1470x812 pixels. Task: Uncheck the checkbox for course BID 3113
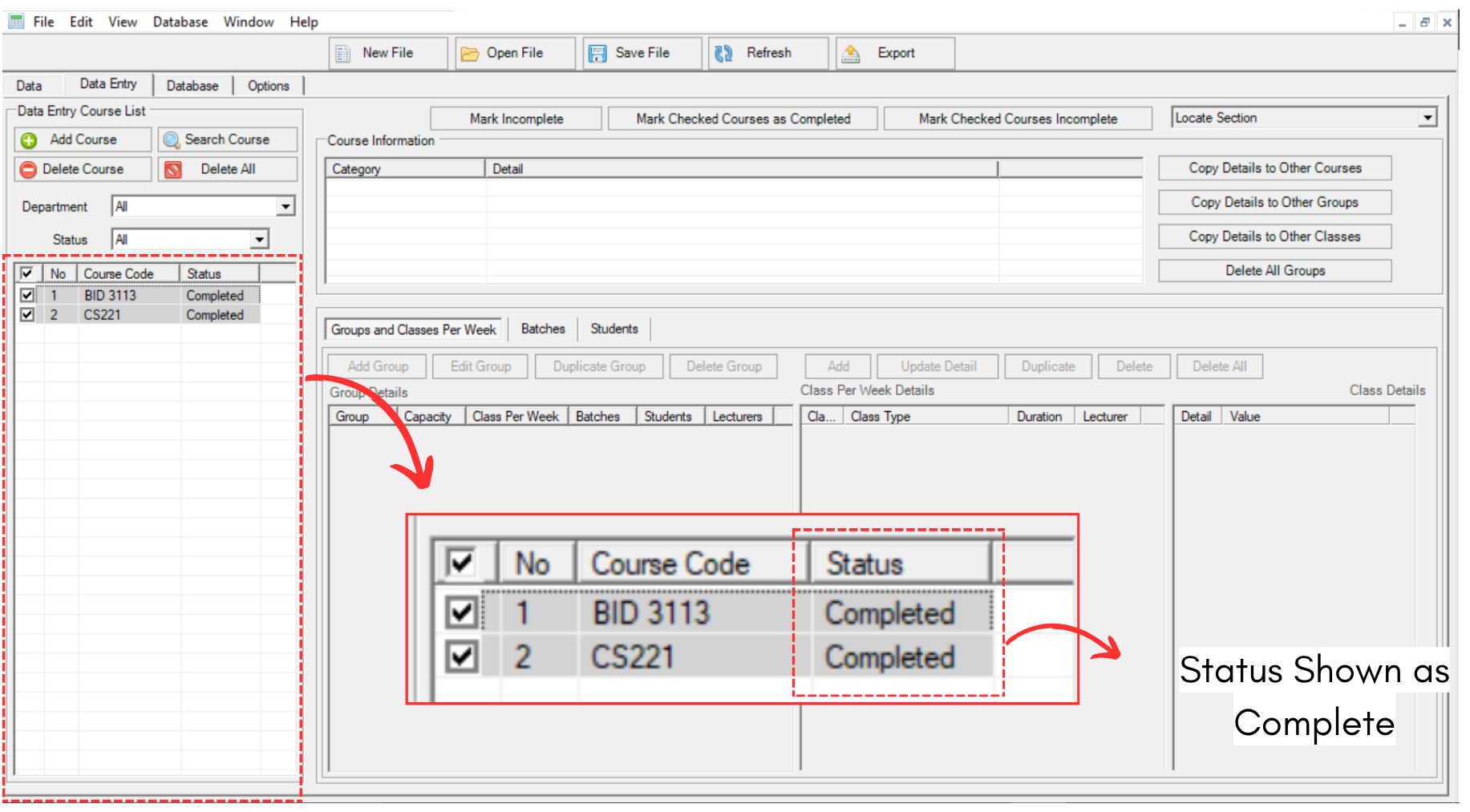tap(27, 295)
